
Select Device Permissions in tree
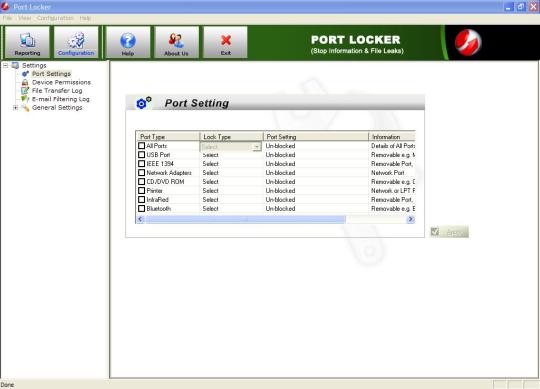(x=61, y=82)
